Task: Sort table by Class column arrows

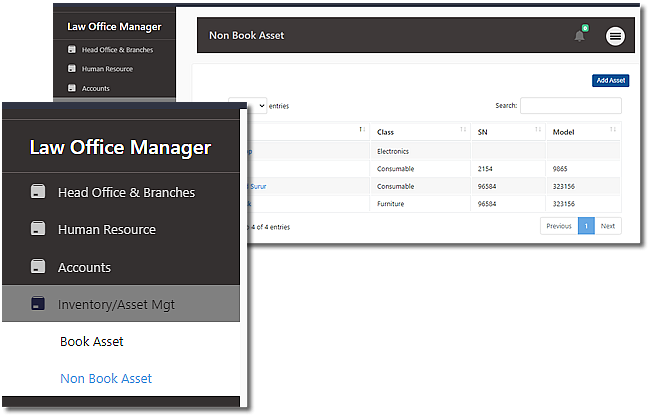Action: (x=462, y=131)
